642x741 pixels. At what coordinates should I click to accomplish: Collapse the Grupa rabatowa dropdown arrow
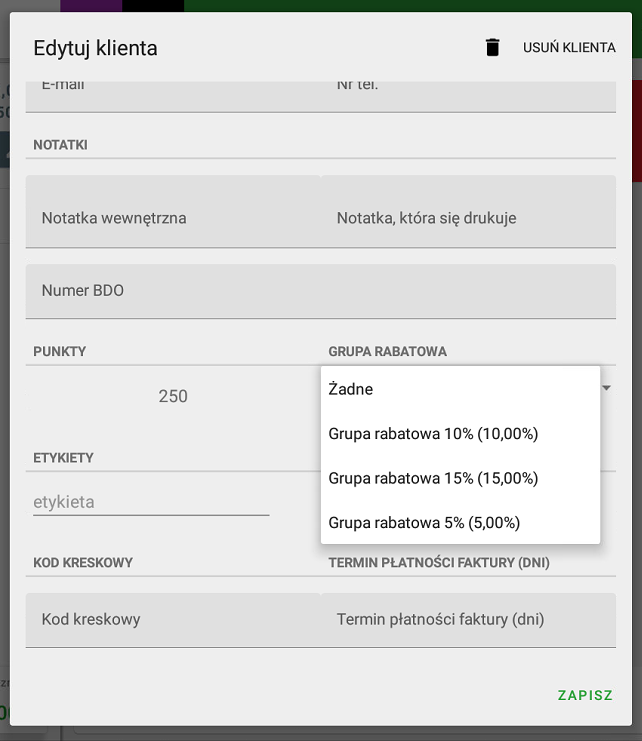tap(606, 388)
